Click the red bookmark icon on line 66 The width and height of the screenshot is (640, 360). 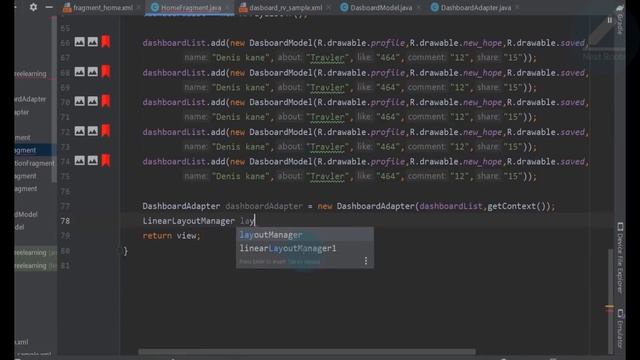coord(106,42)
